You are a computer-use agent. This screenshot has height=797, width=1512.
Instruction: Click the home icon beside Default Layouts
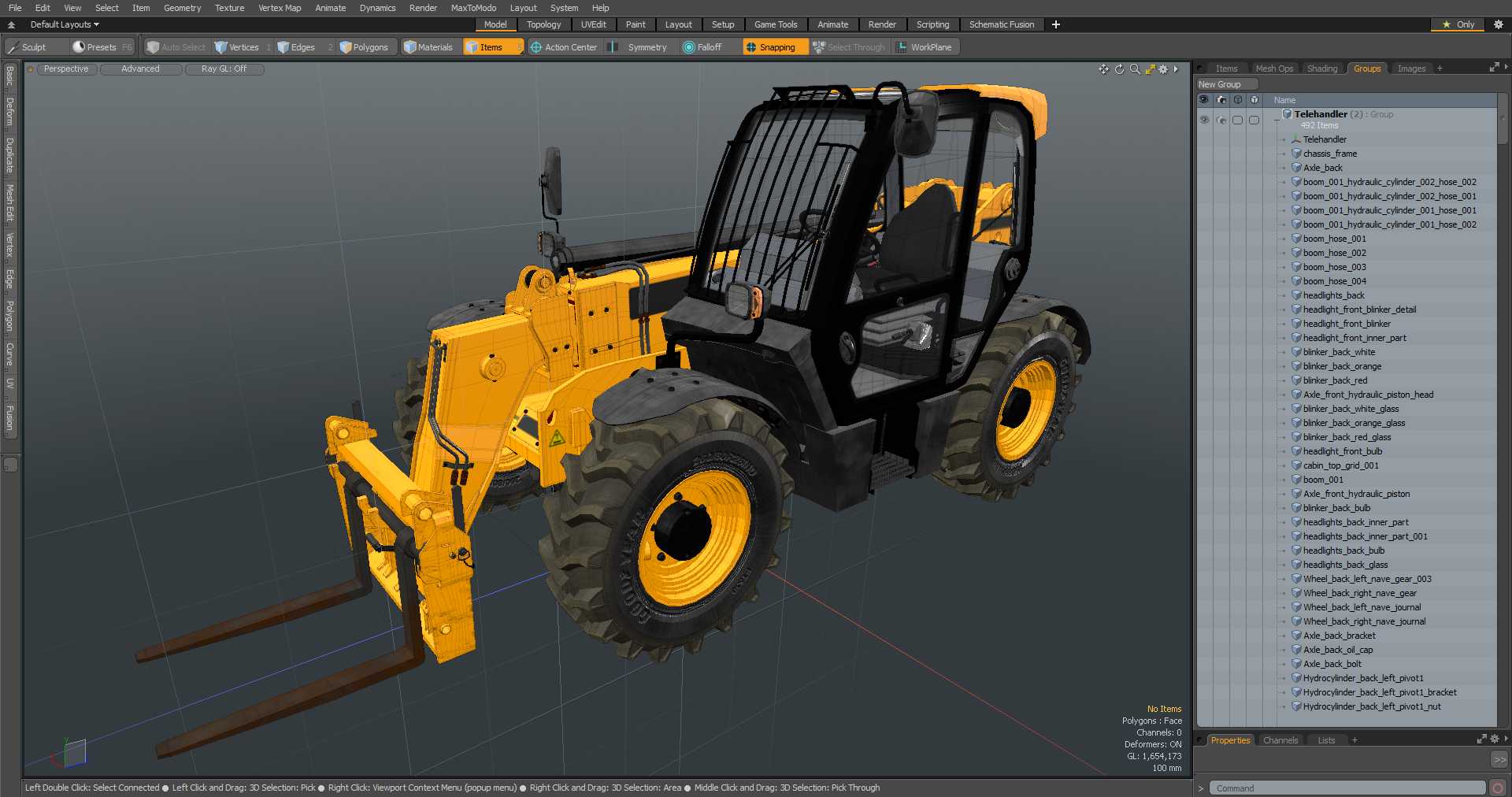point(11,24)
